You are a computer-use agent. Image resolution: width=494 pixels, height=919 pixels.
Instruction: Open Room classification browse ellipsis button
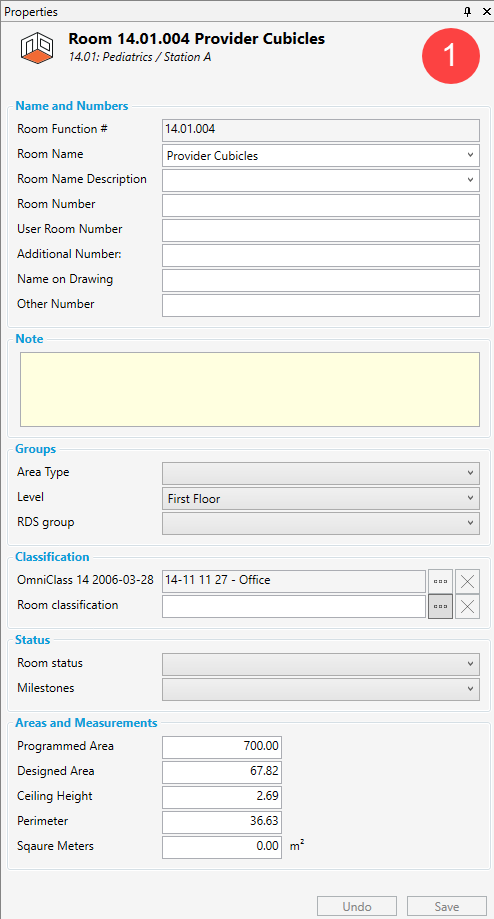click(x=440, y=607)
